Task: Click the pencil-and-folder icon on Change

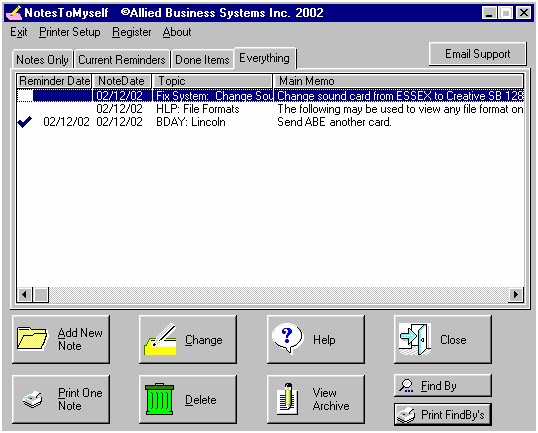Action: click(x=160, y=339)
